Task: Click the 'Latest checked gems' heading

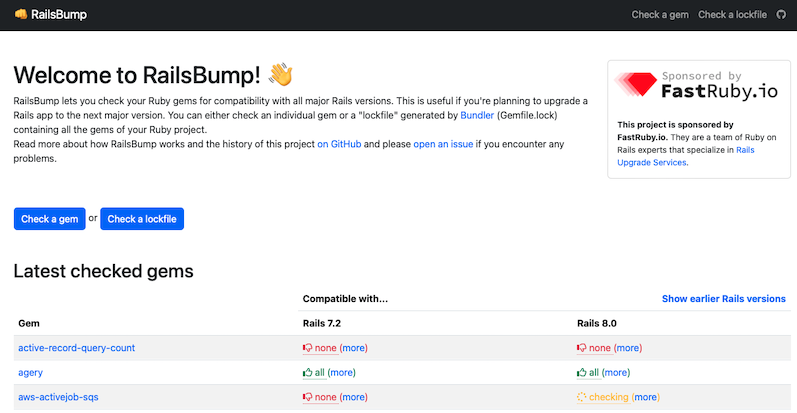Action: click(103, 271)
